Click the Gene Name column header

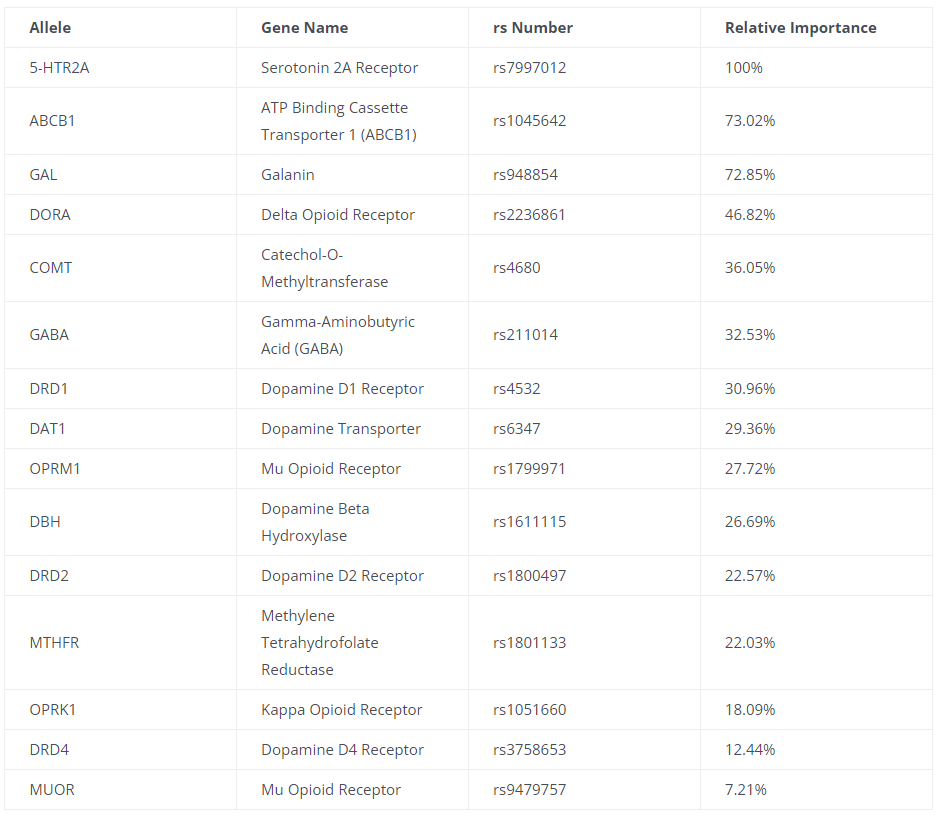(304, 28)
